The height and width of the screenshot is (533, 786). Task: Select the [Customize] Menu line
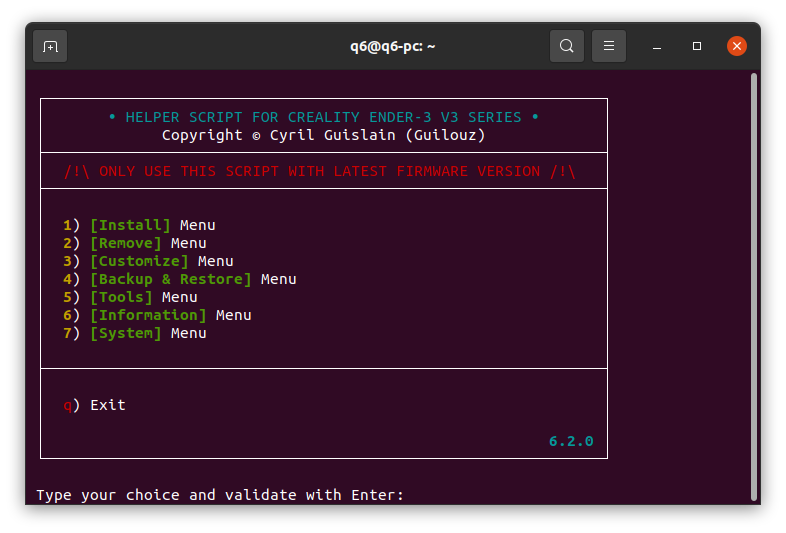(x=161, y=261)
